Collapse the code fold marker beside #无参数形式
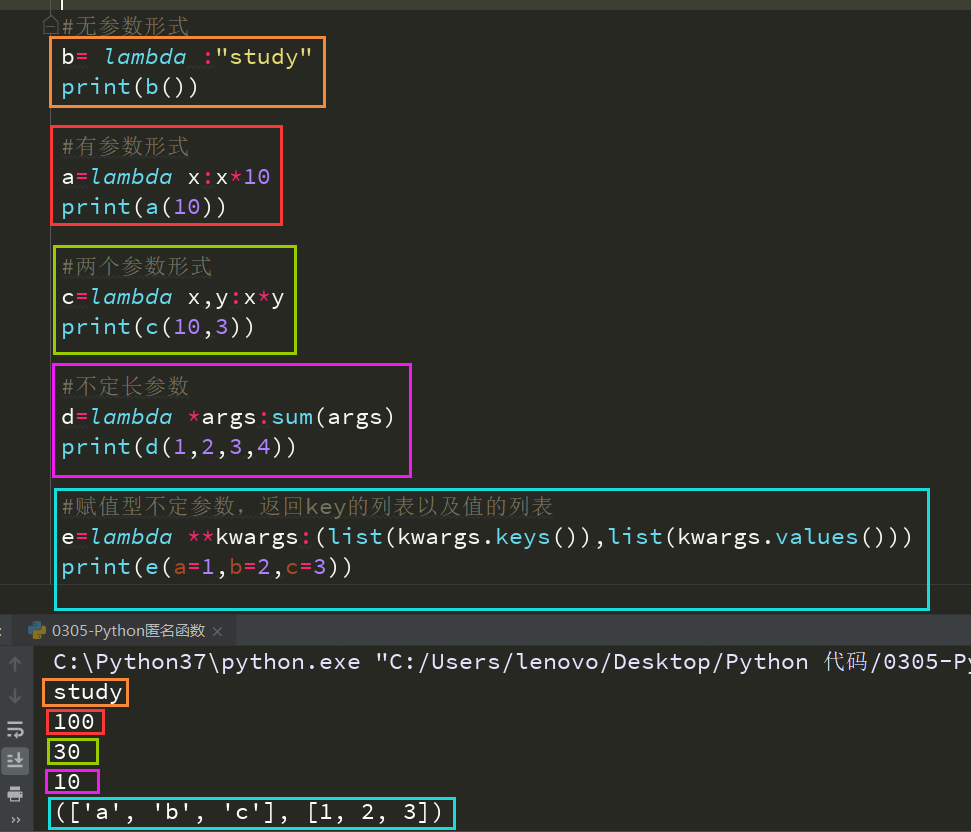This screenshot has width=971, height=832. click(x=51, y=25)
